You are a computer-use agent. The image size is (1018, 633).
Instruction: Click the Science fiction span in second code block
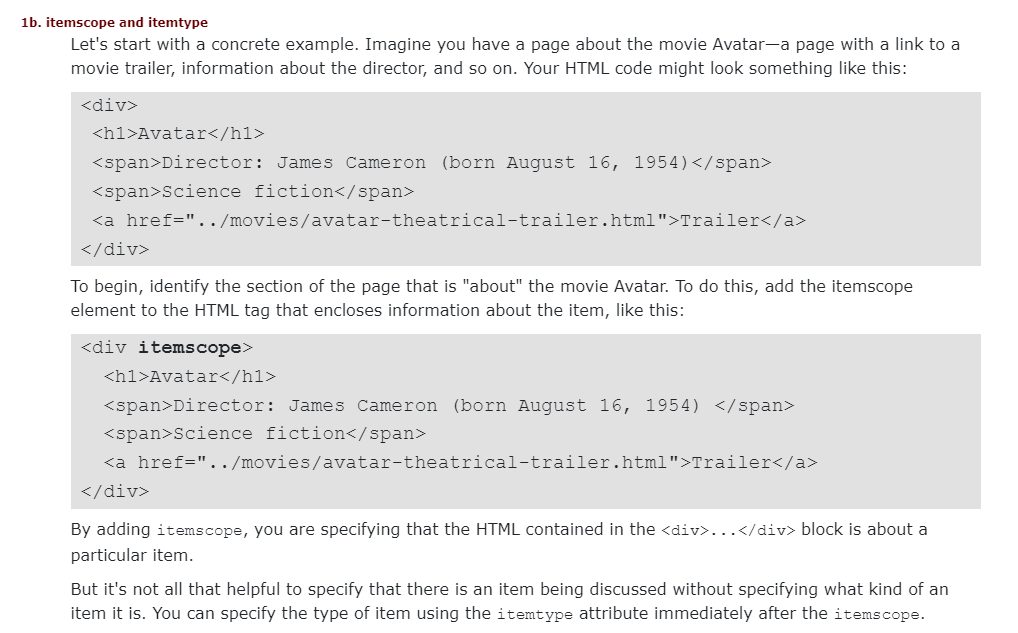(x=264, y=433)
